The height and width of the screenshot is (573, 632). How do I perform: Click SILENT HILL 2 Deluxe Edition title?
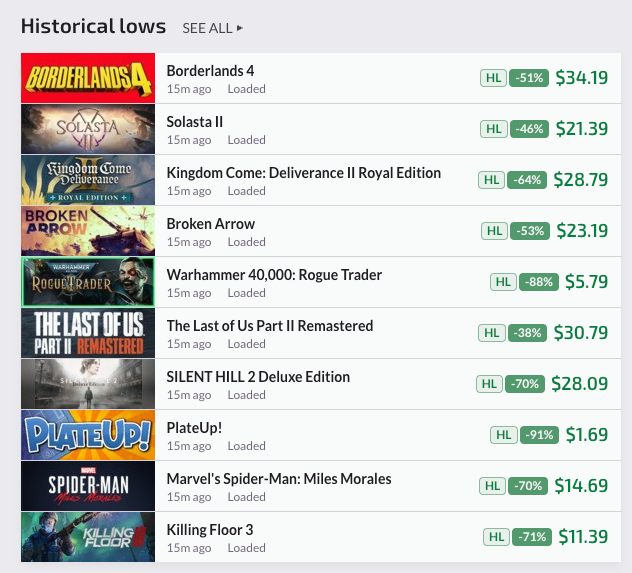[258, 377]
